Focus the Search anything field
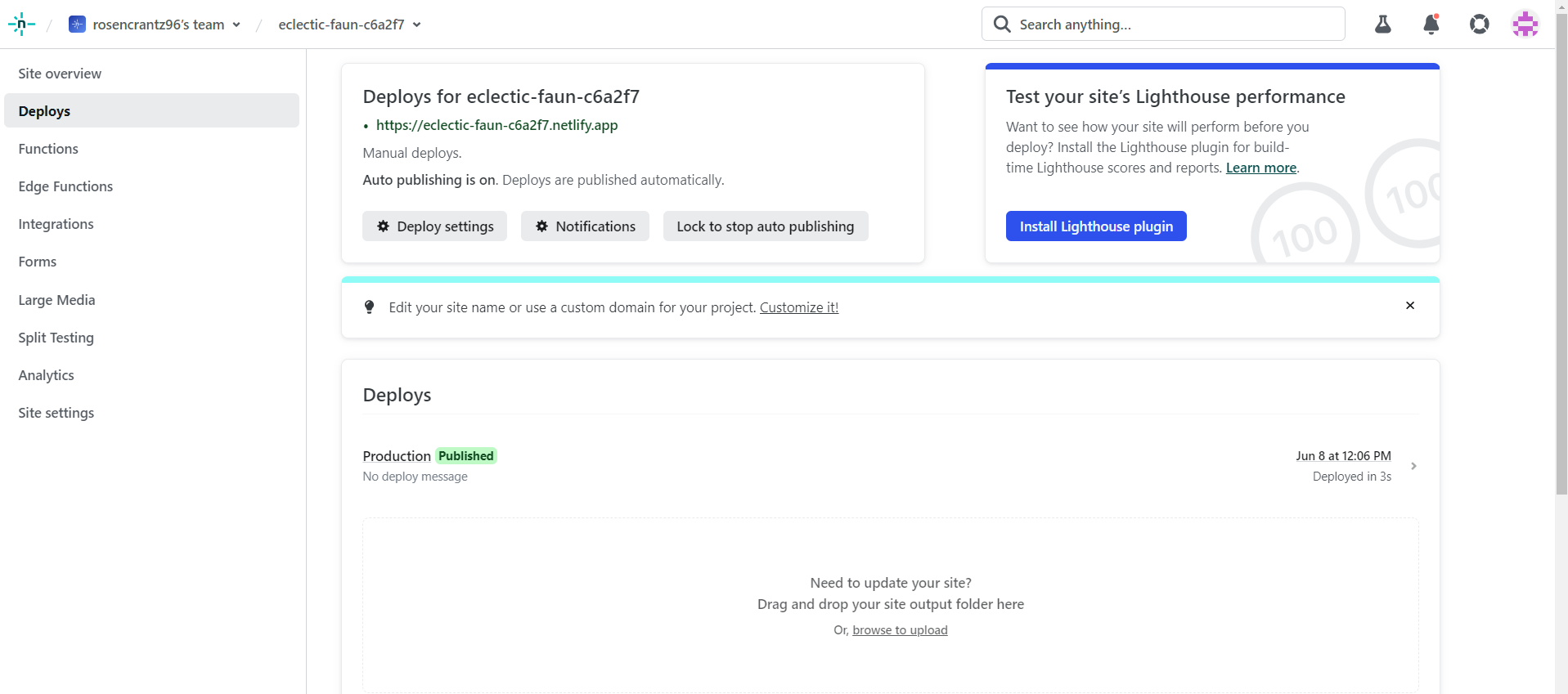This screenshot has width=1568, height=694. 1163,25
